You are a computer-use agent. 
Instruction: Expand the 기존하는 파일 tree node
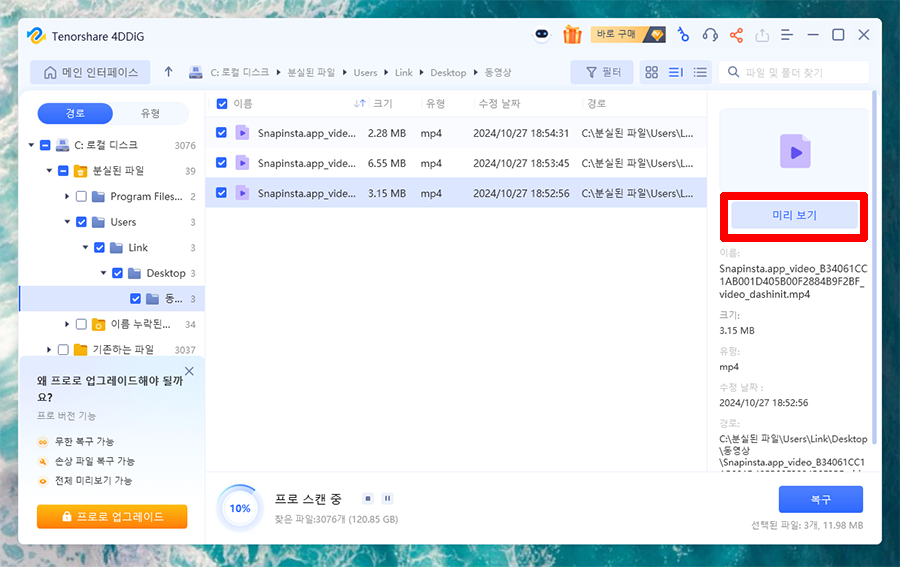(49, 349)
